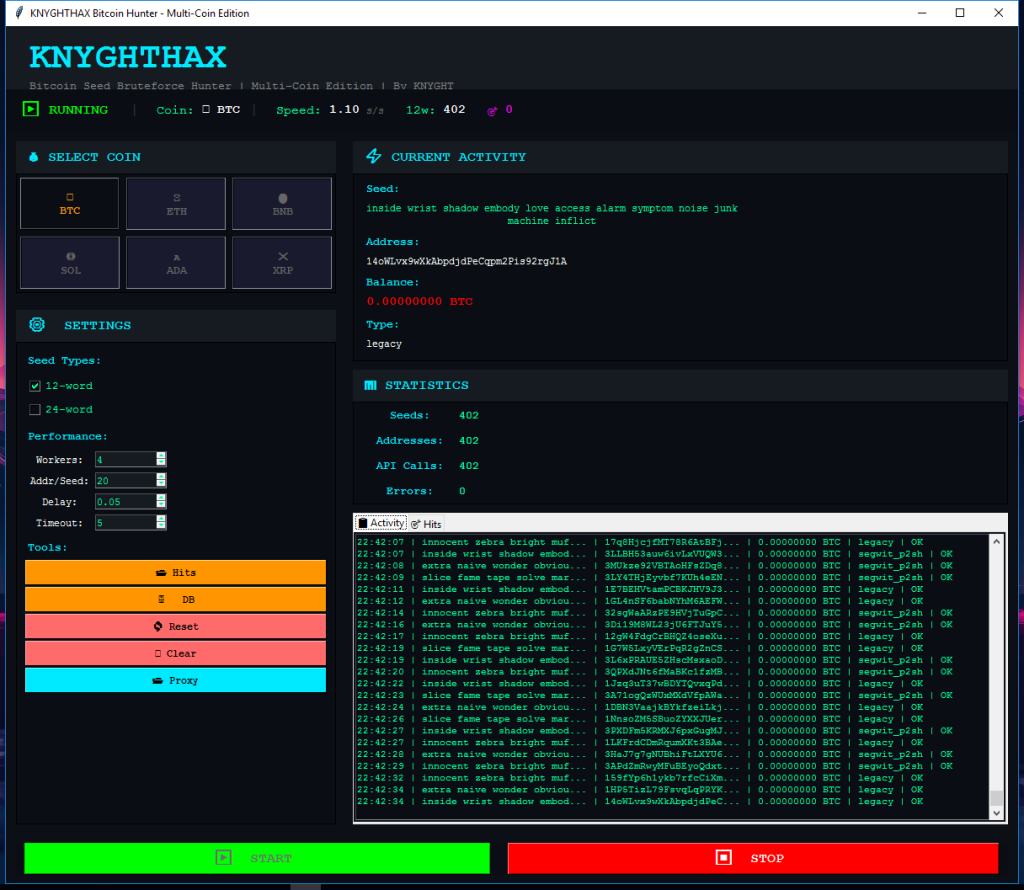Click the lightning bolt Current Activity icon
The width and height of the screenshot is (1024, 890).
[x=374, y=157]
